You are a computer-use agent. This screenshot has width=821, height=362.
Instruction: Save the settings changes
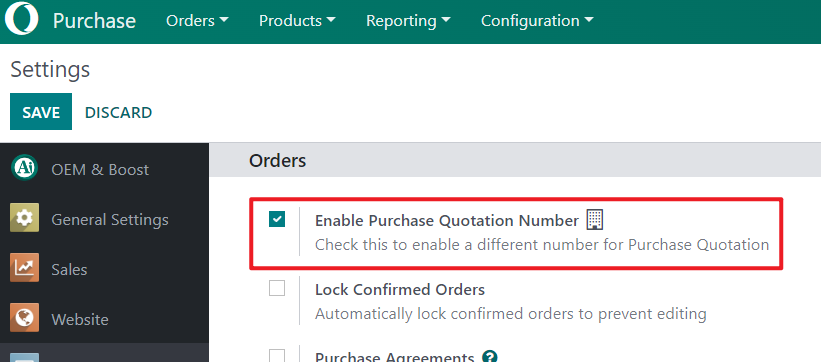click(x=41, y=112)
